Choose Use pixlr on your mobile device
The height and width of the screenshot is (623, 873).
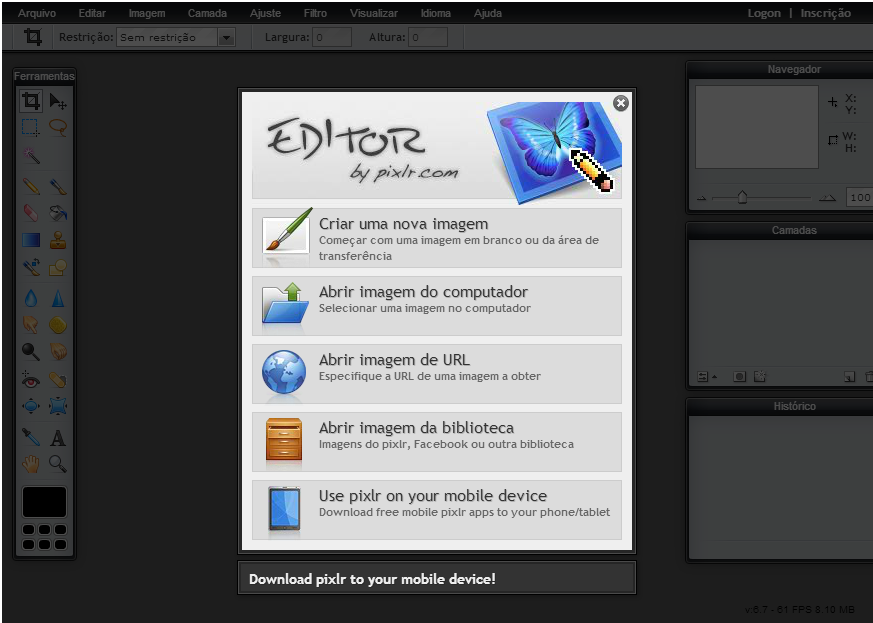[x=437, y=510]
